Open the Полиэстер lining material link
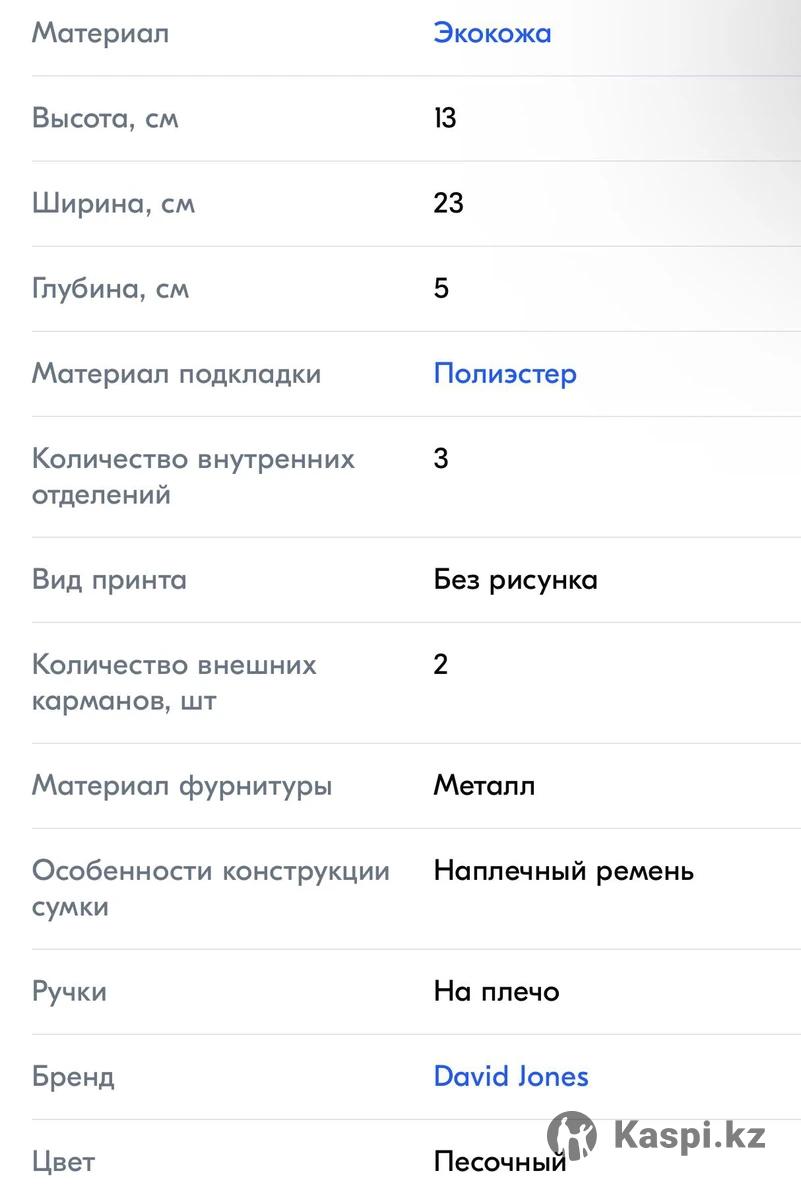The width and height of the screenshot is (801, 1200). (505, 374)
